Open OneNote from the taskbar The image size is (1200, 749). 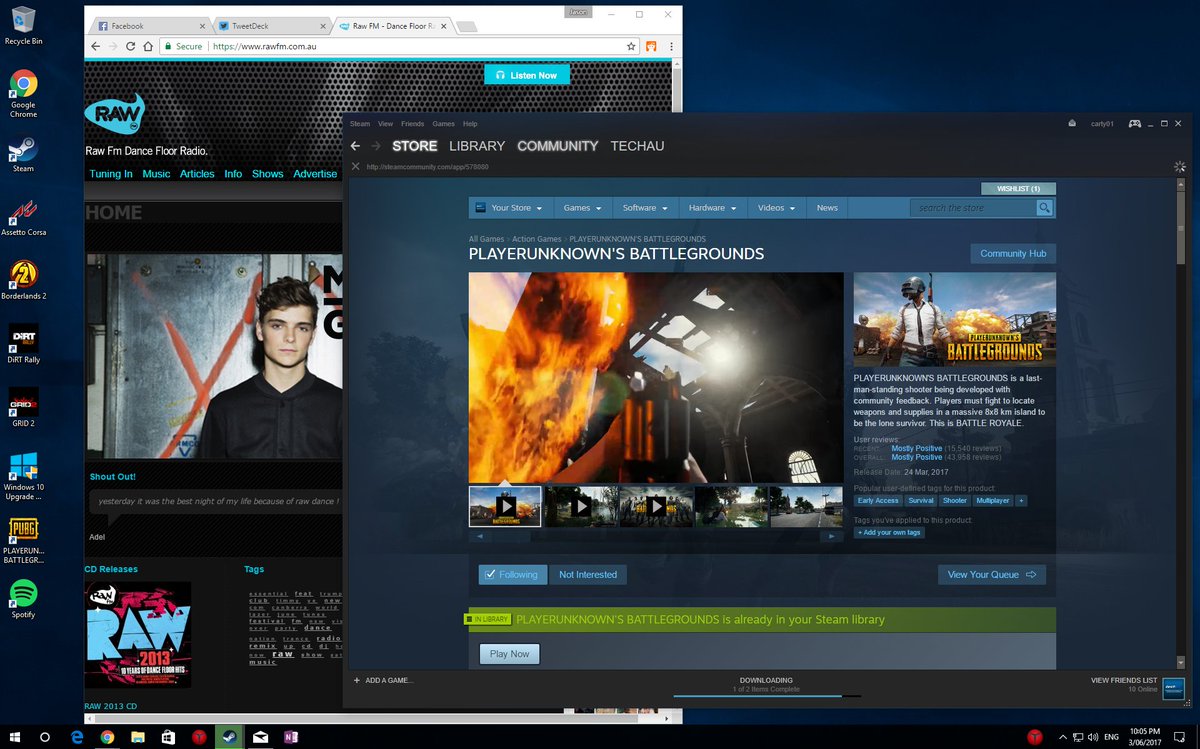point(290,737)
